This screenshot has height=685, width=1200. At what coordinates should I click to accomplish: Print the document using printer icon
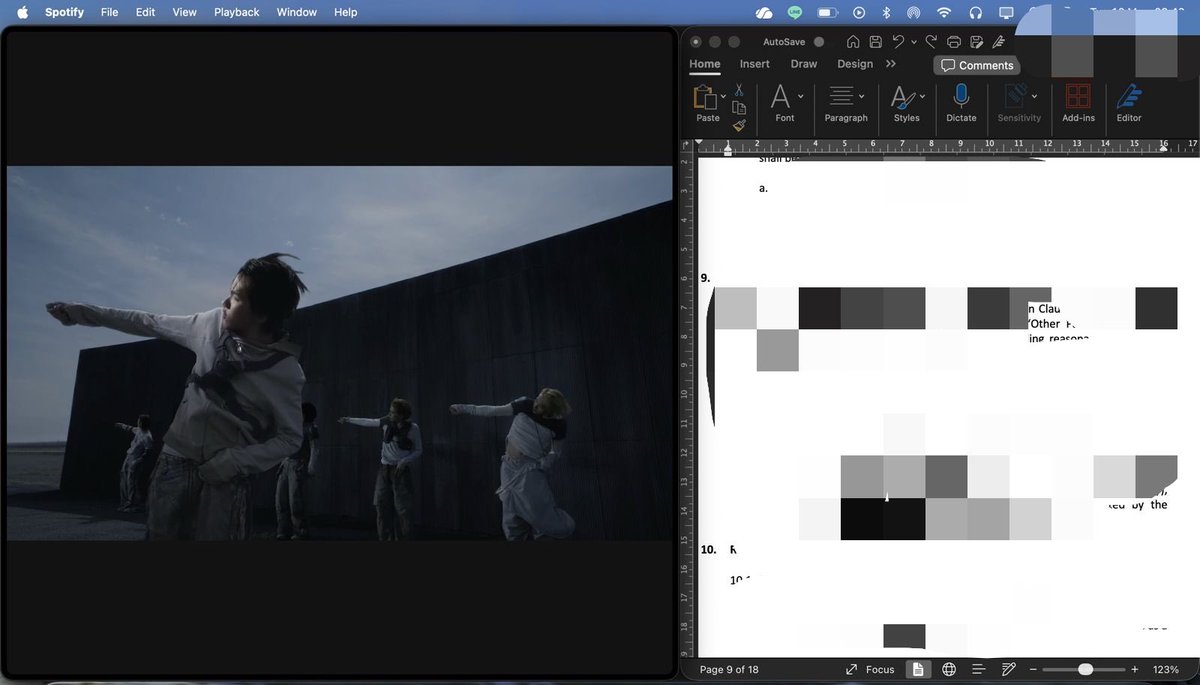coord(954,42)
